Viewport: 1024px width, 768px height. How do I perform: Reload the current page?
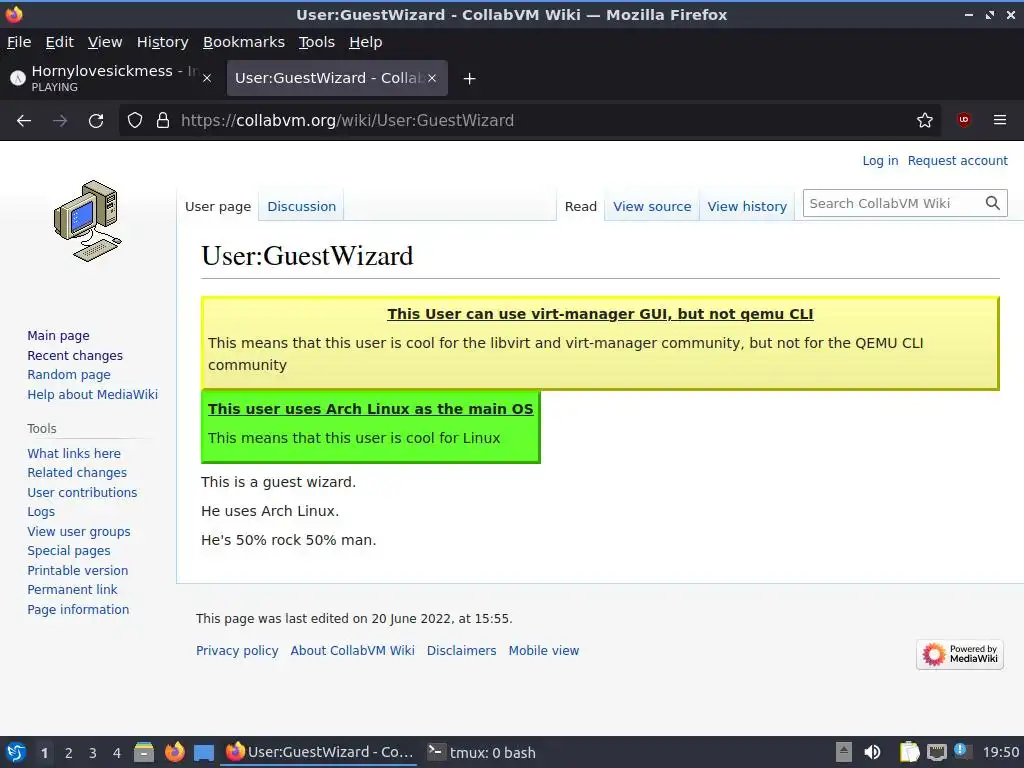96,121
